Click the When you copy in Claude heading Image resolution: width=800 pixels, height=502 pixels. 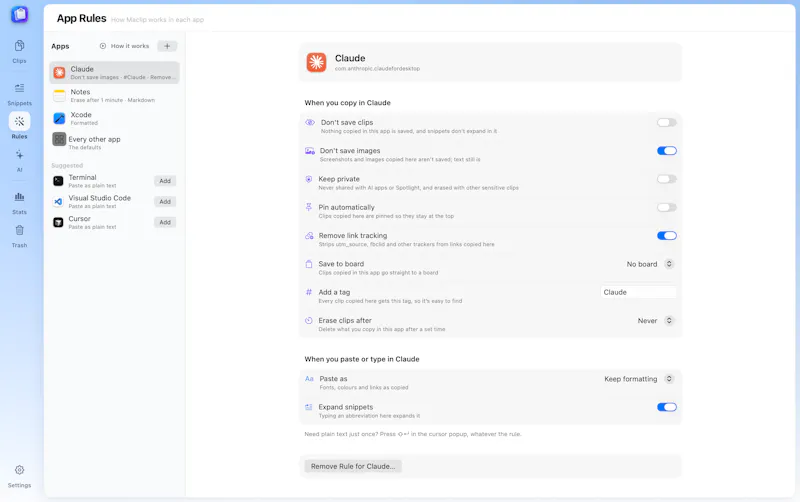347,103
